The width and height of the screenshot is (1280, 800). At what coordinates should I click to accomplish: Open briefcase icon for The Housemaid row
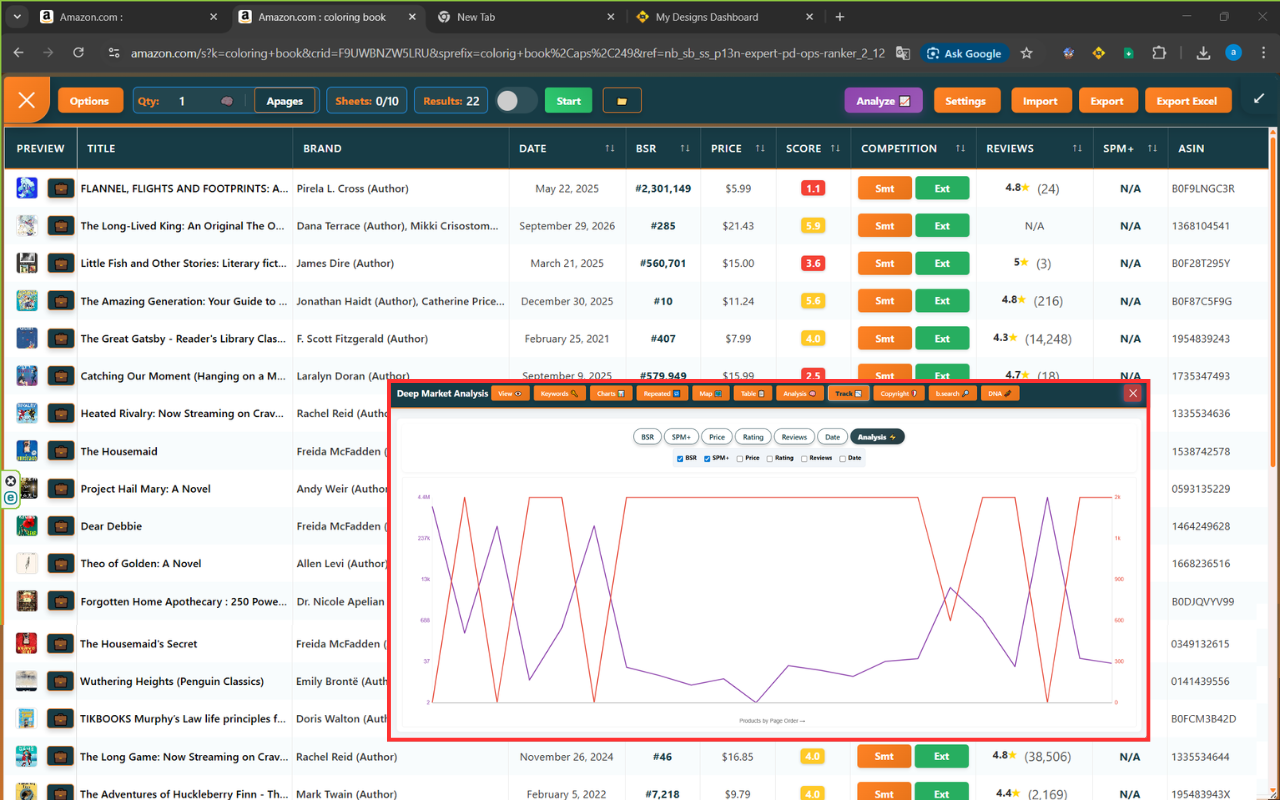61,451
